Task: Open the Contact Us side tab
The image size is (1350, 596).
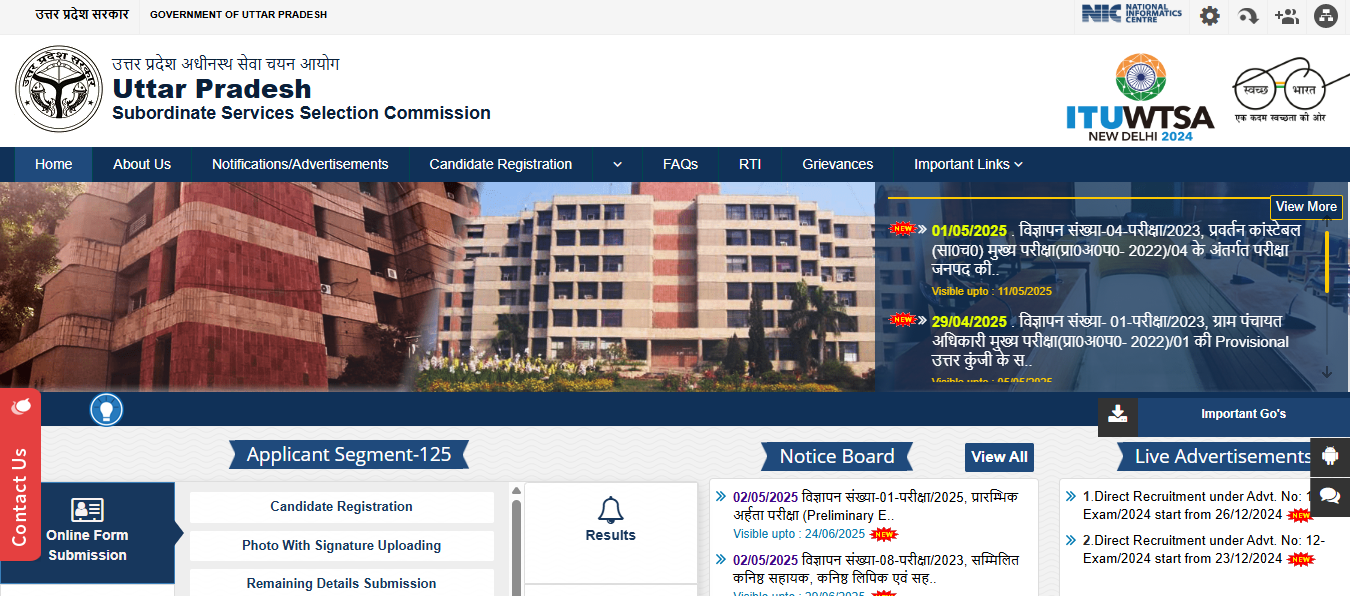Action: [x=20, y=476]
